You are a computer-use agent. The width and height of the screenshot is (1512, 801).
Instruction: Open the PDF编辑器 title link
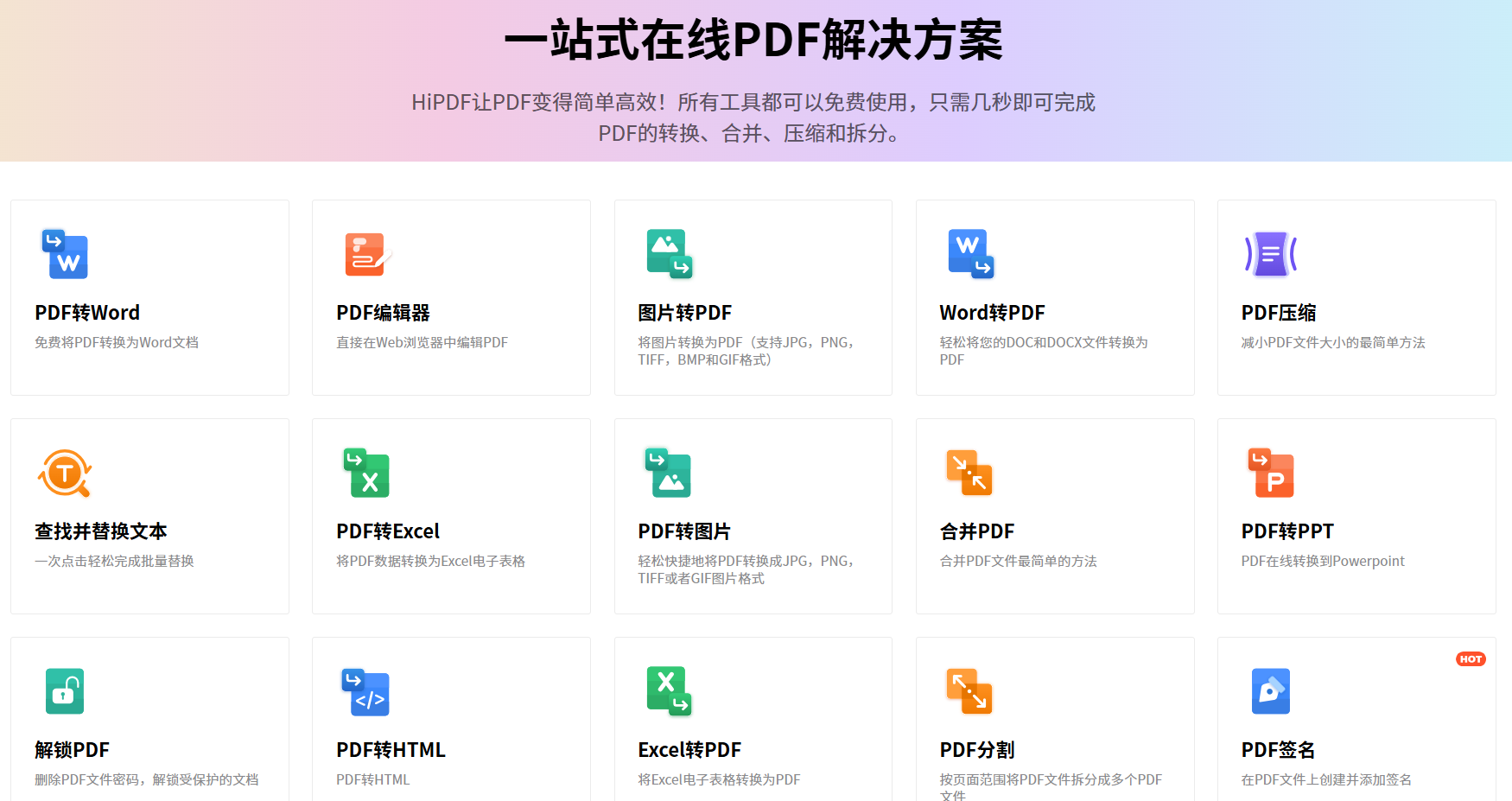[x=383, y=313]
